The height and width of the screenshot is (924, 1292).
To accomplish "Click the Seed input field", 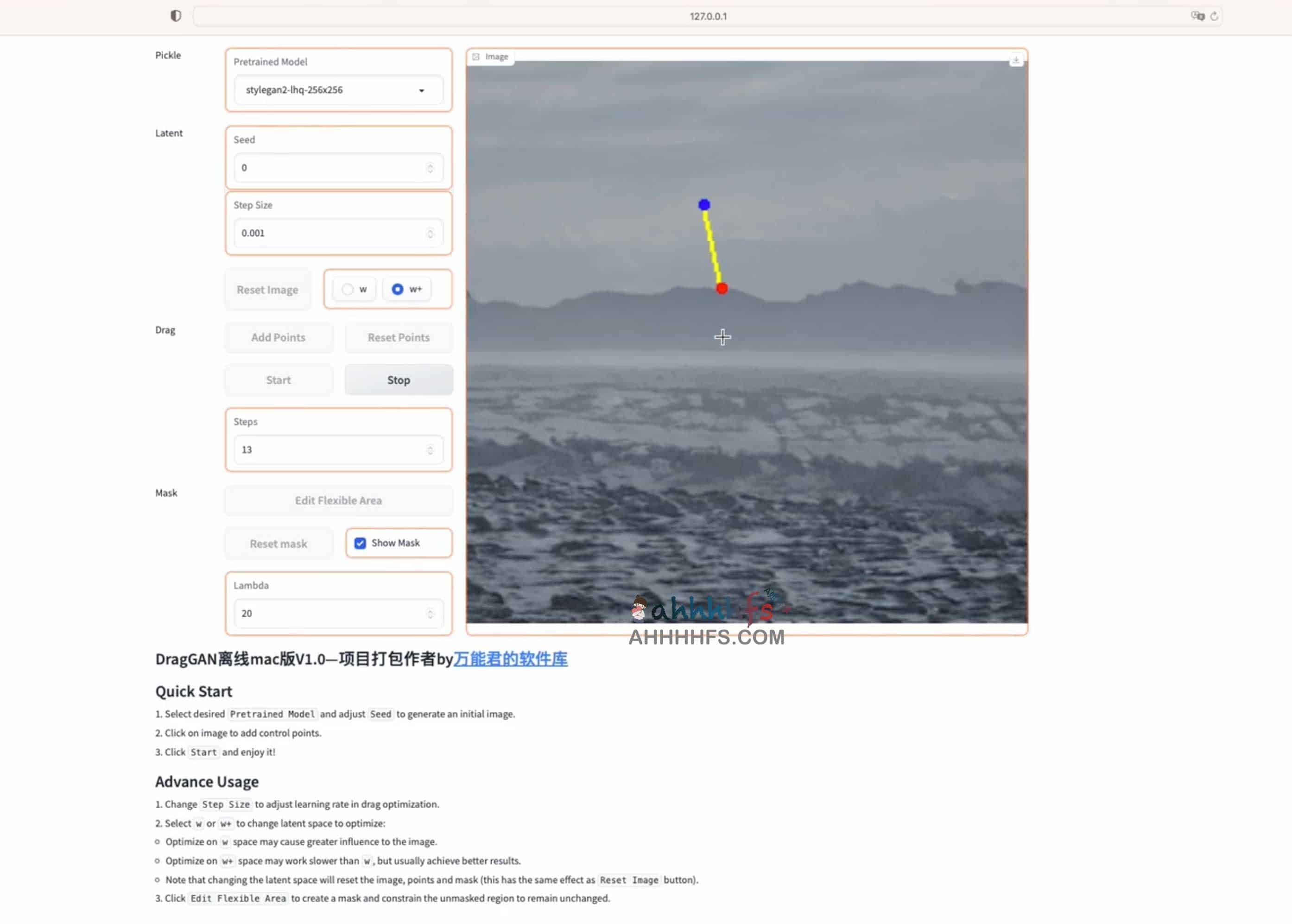I will [x=336, y=167].
